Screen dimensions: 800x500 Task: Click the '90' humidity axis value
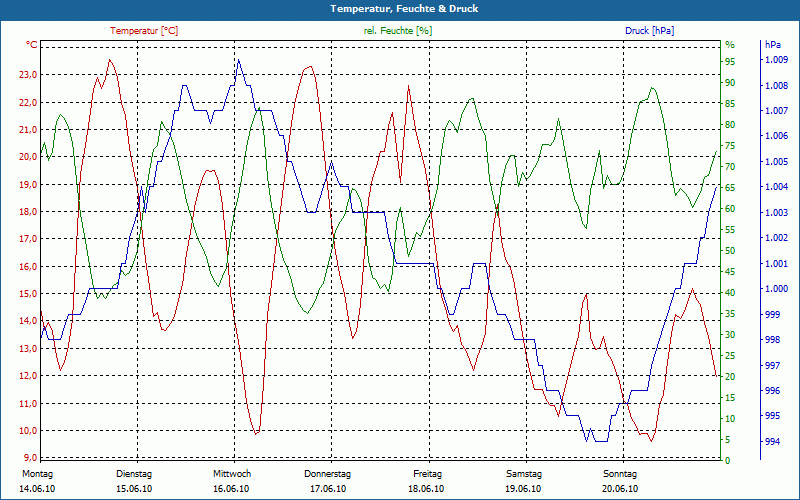[730, 83]
